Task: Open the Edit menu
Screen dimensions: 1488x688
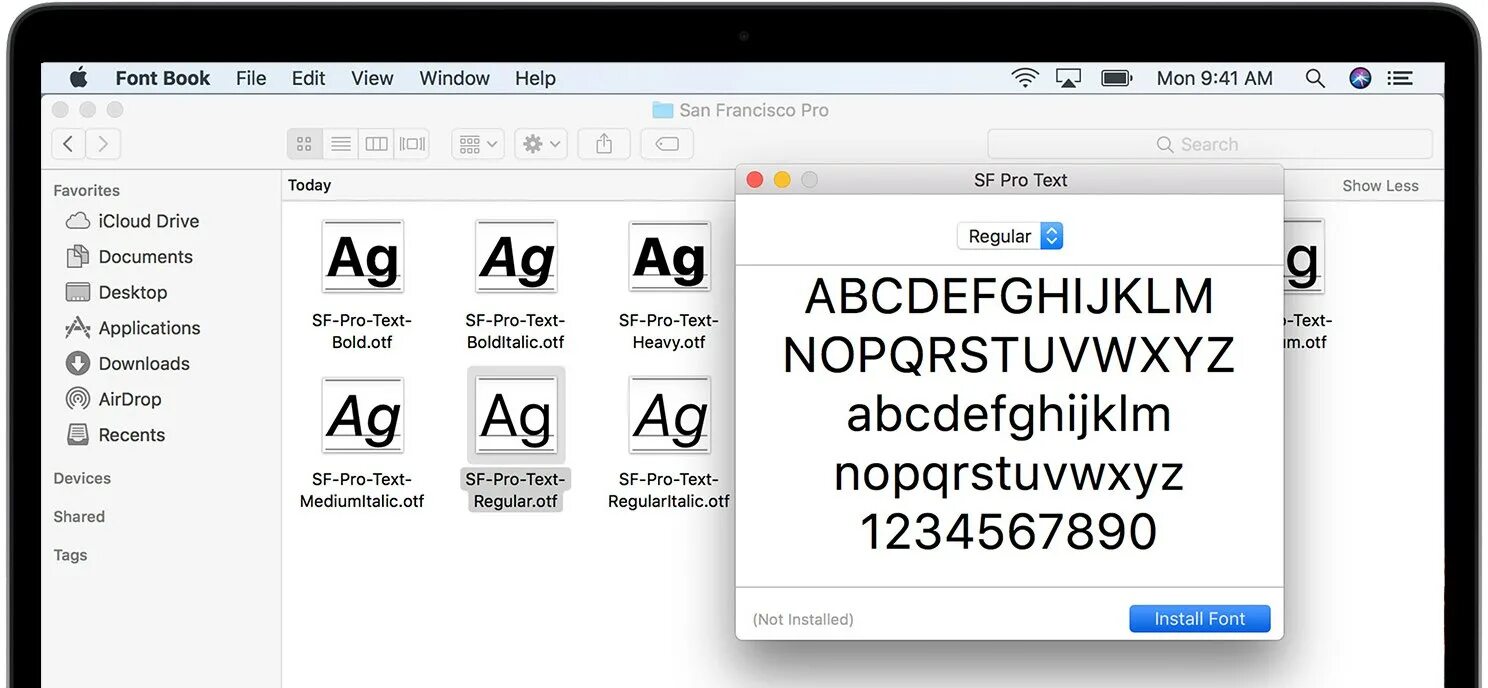Action: 308,78
